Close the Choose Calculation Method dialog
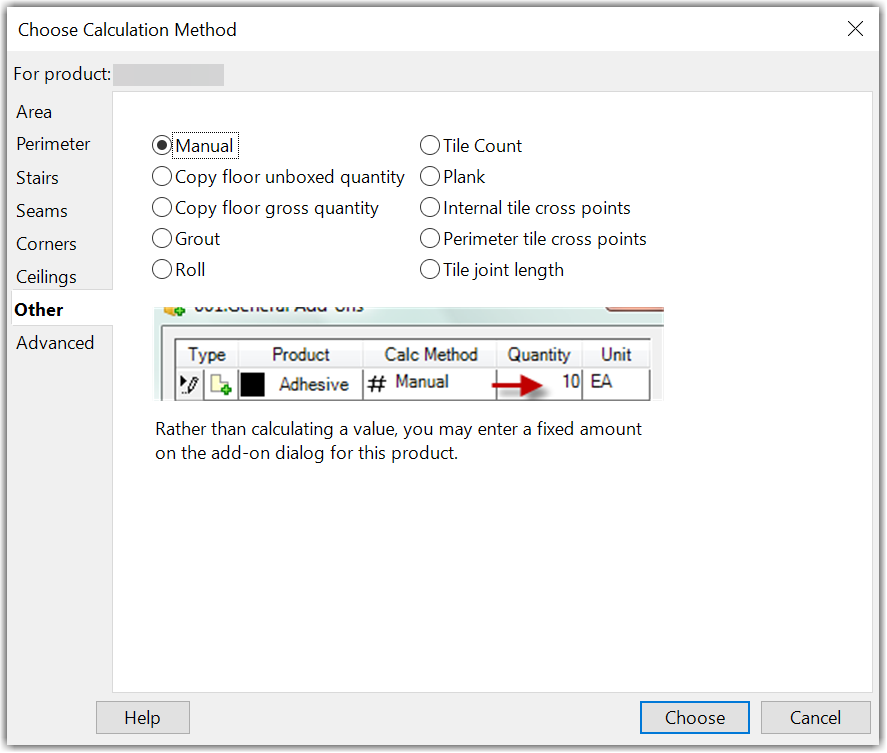The height and width of the screenshot is (753, 887). point(855,28)
